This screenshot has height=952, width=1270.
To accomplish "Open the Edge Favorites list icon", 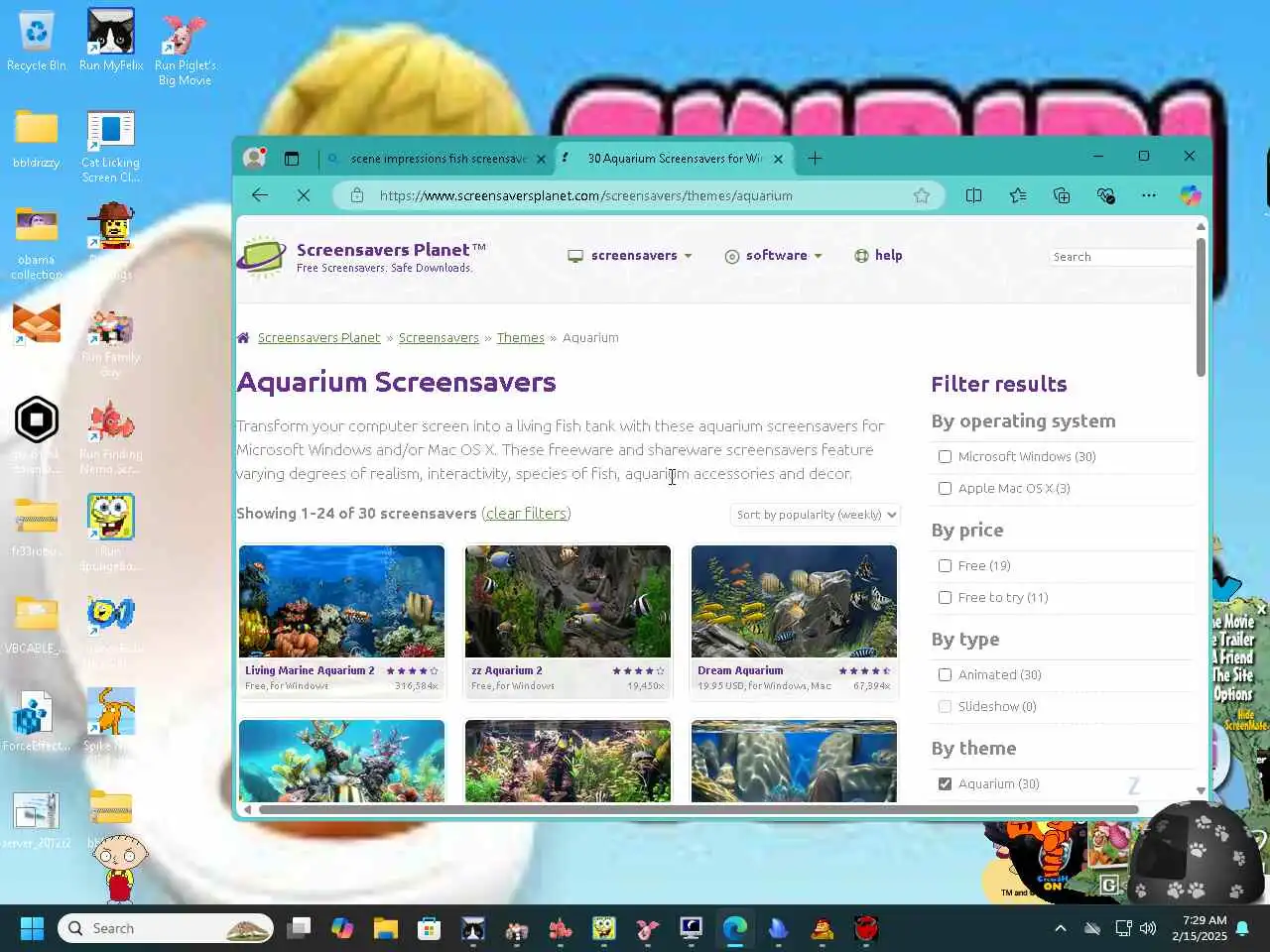I will 1018,195.
